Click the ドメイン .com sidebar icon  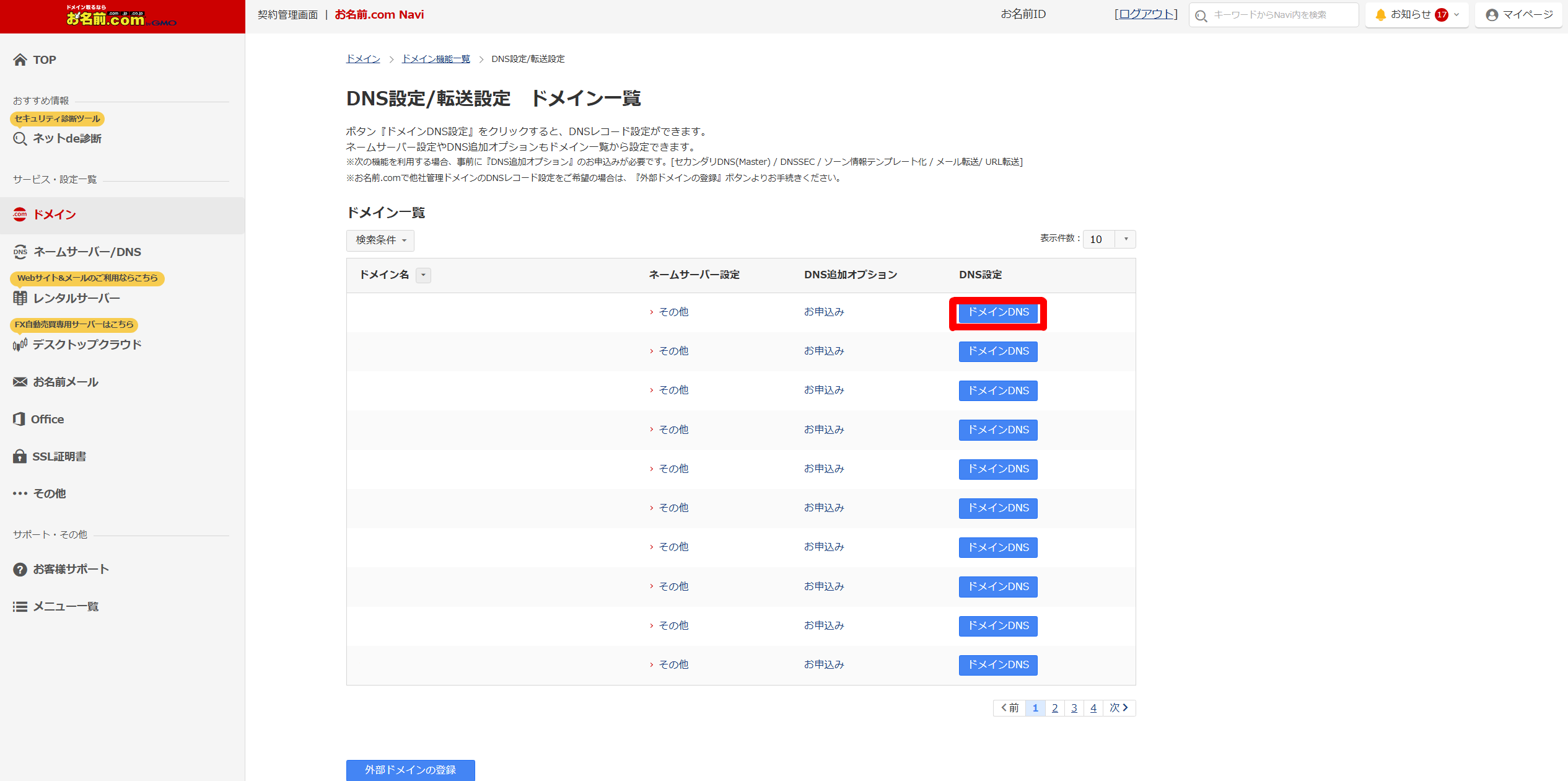point(20,214)
